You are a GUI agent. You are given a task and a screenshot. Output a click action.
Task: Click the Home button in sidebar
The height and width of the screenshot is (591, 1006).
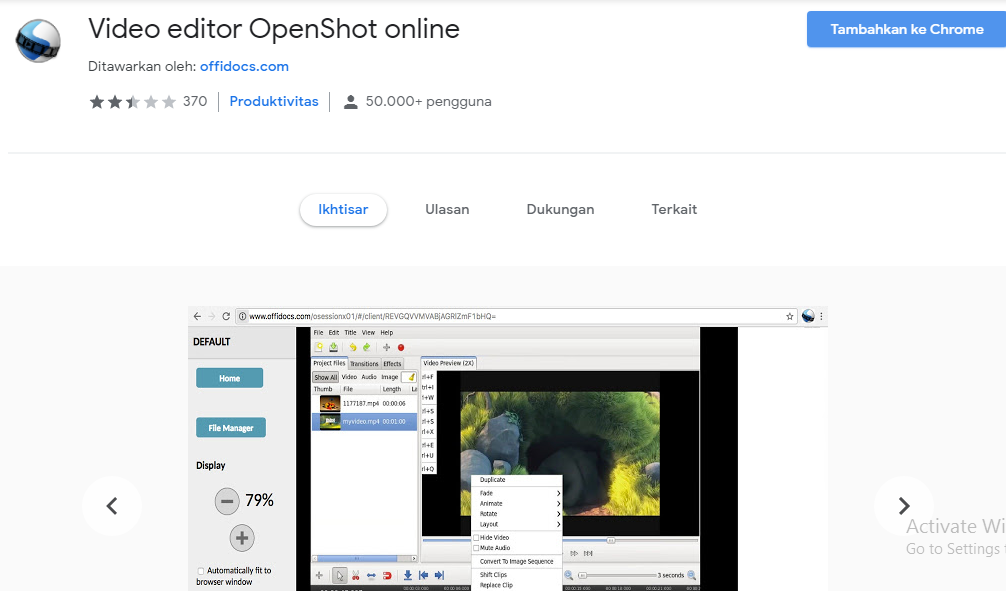point(230,378)
